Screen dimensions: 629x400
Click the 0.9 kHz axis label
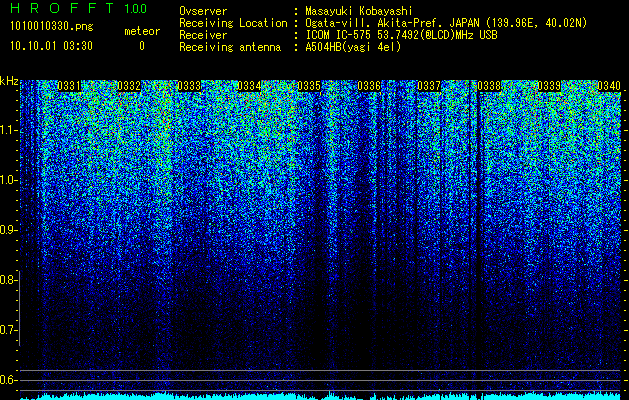(7, 230)
